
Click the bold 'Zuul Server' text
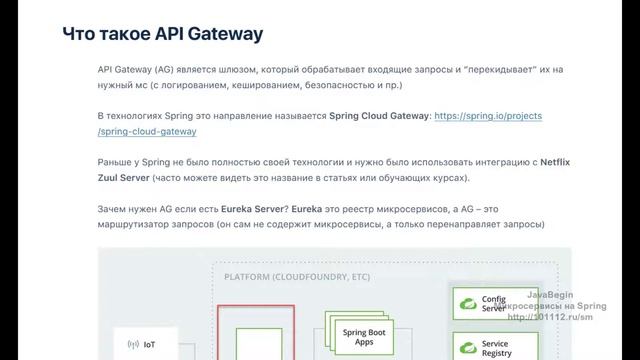pyautogui.click(x=123, y=178)
